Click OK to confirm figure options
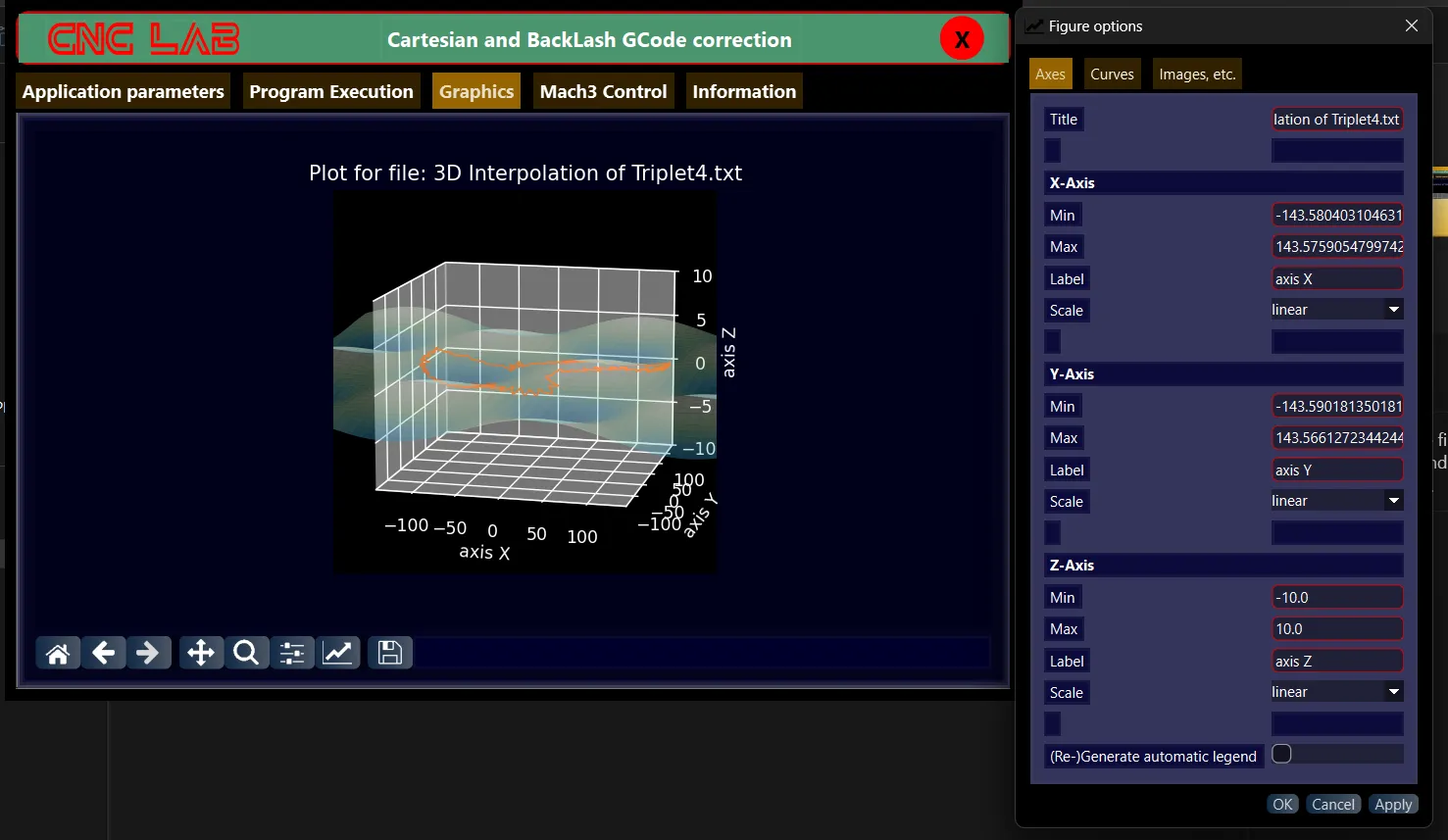Screen dimensions: 1448x840 point(1282,804)
